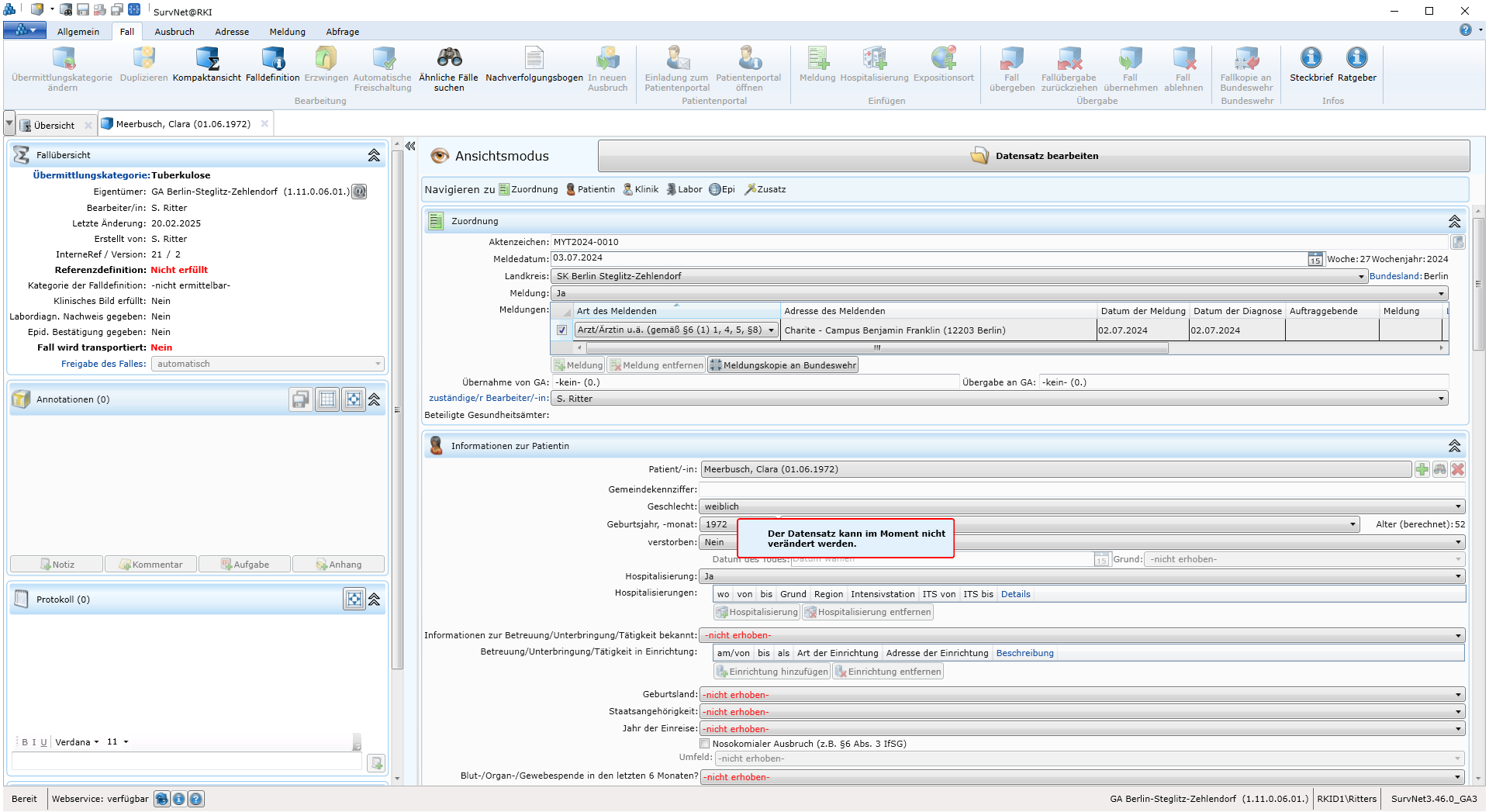Click the green plus icon beside Patient/-in

1422,469
